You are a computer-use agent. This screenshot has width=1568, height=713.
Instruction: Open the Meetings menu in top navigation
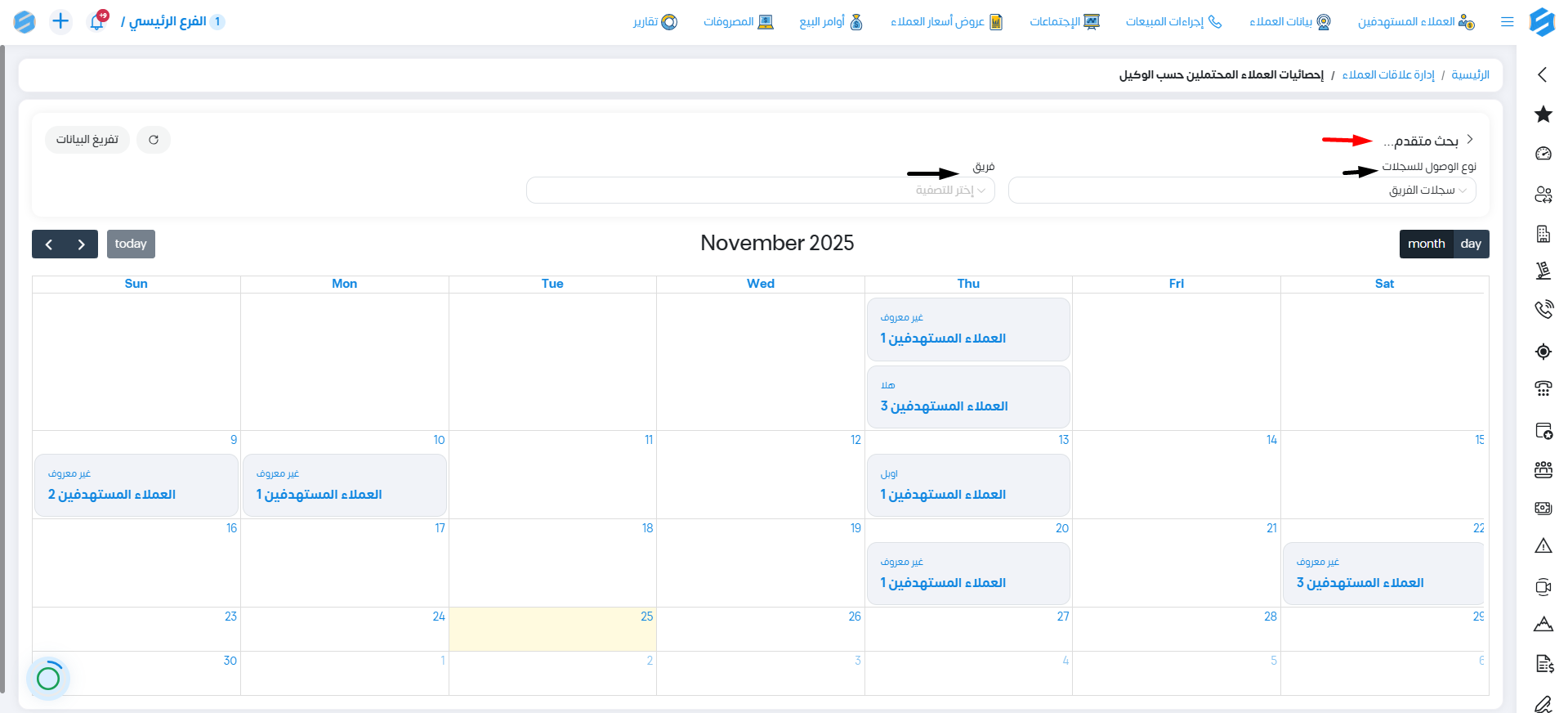(x=1064, y=22)
